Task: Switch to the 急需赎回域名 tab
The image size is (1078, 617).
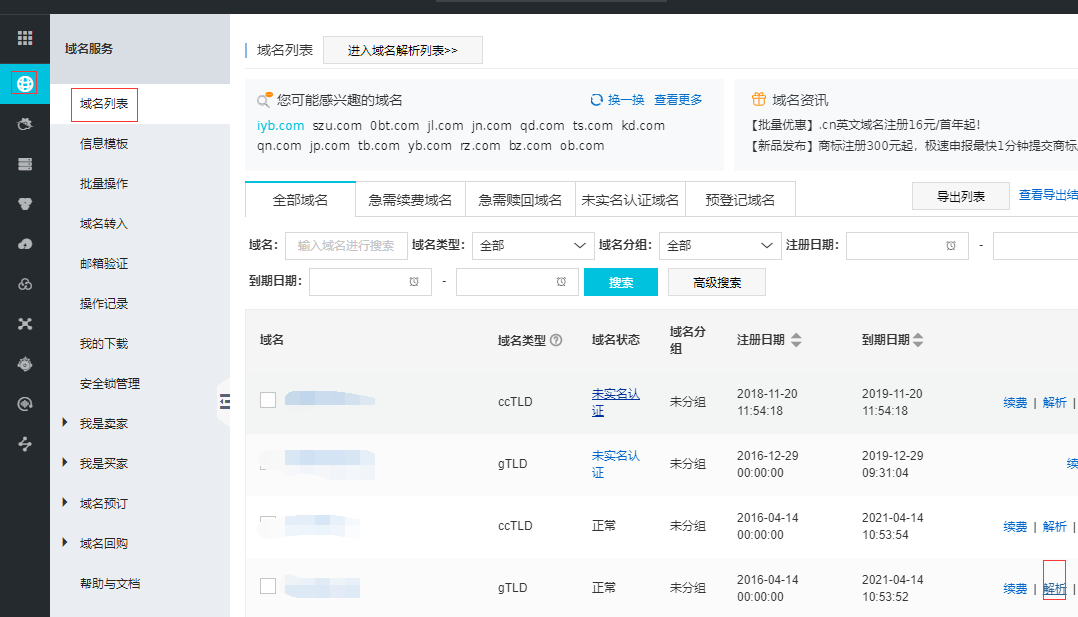Action: [520, 200]
